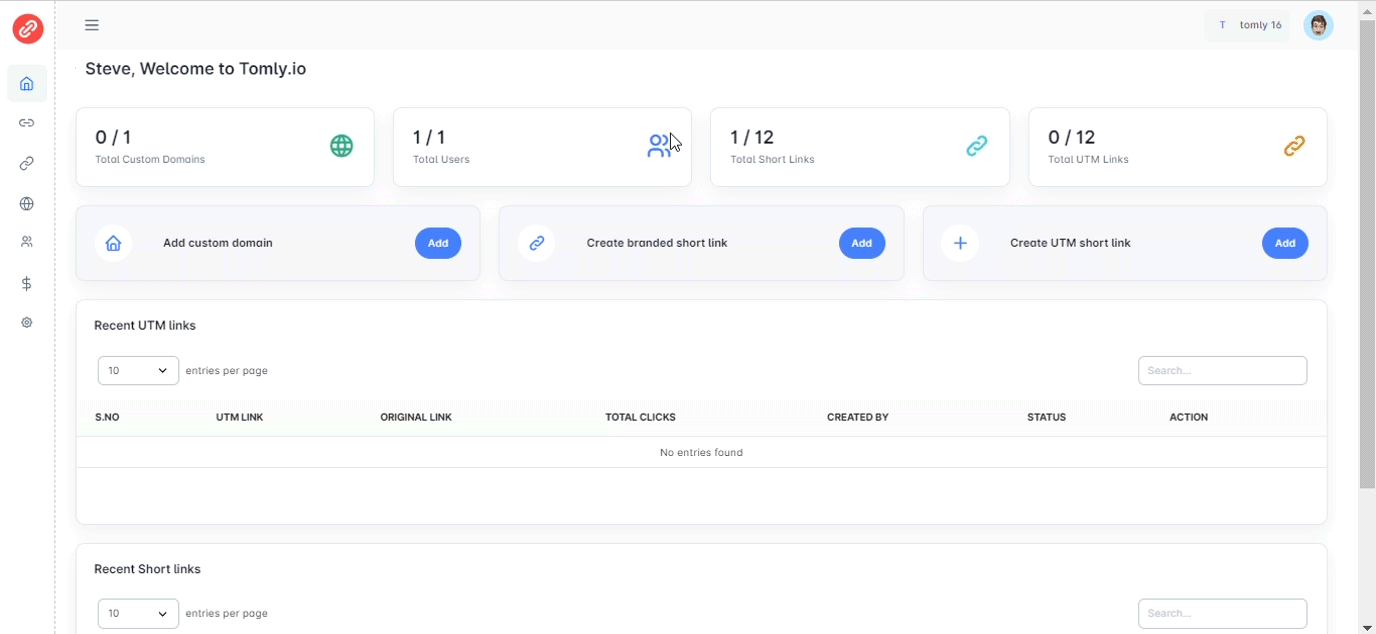Click the house icon beside Add custom domain
Viewport: 1376px width, 634px height.
(x=114, y=243)
